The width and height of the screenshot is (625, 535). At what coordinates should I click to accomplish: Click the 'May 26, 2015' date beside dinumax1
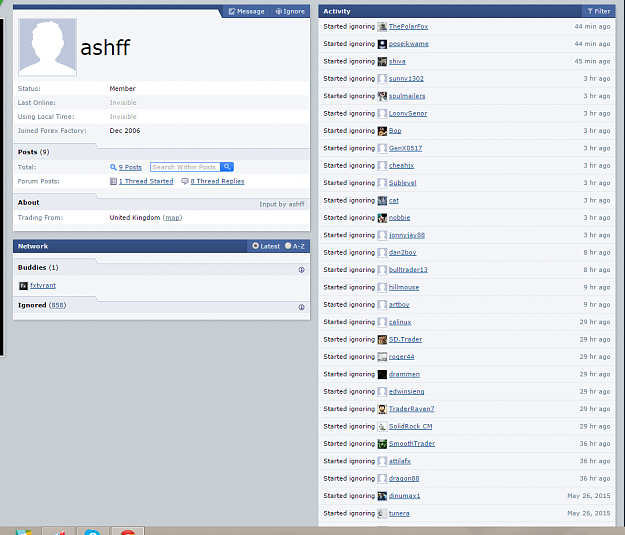(x=589, y=496)
